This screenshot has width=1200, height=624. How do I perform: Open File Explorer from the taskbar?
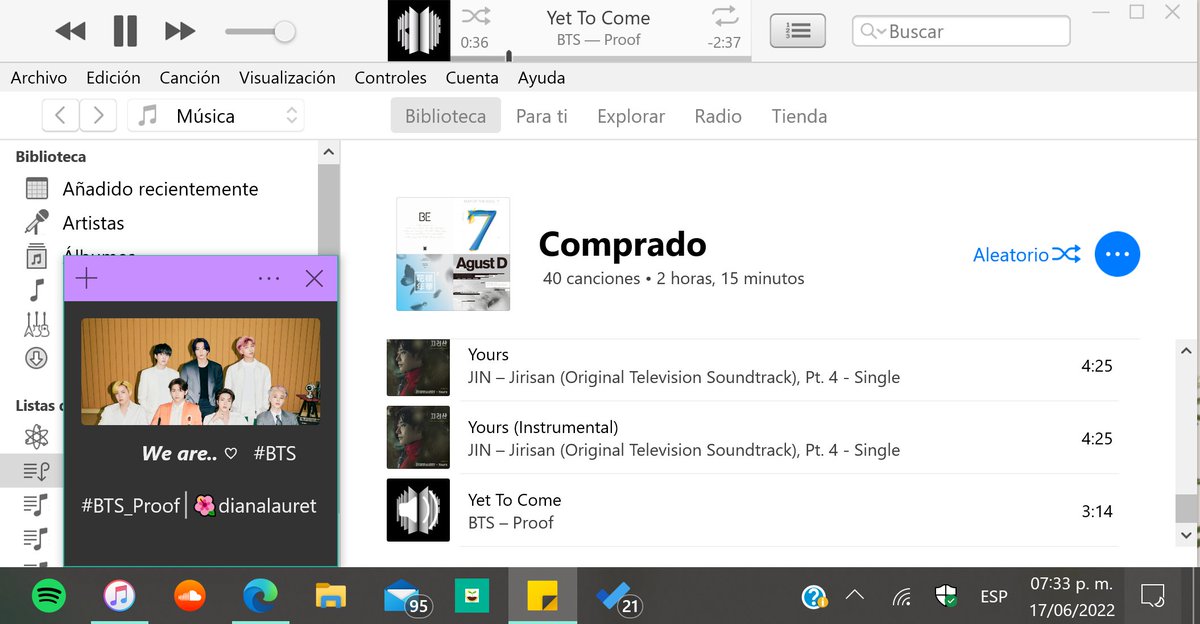(x=330, y=597)
